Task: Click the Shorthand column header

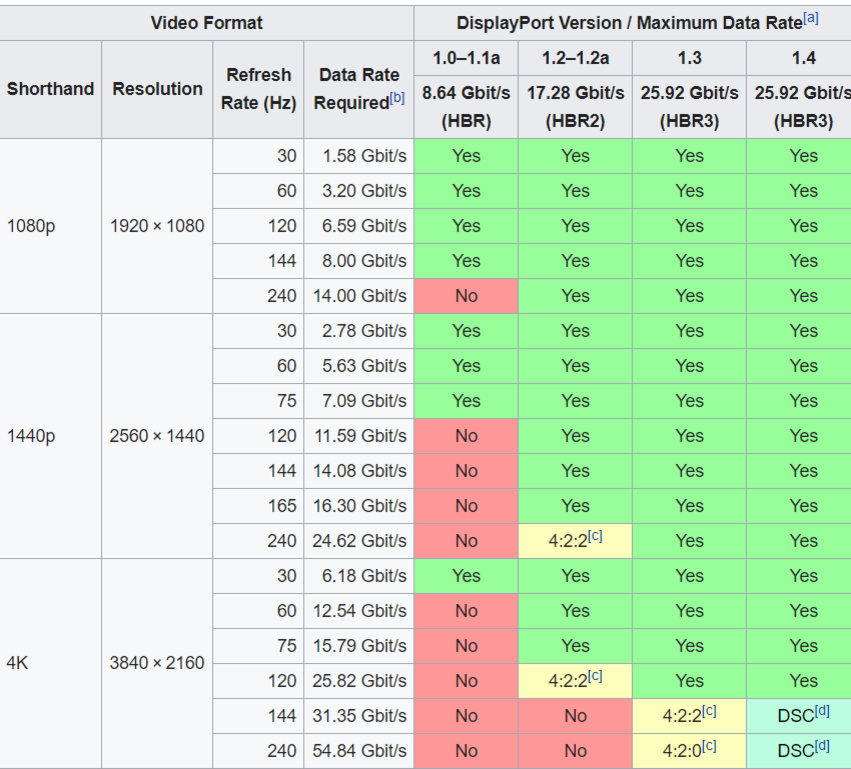Action: 50,89
